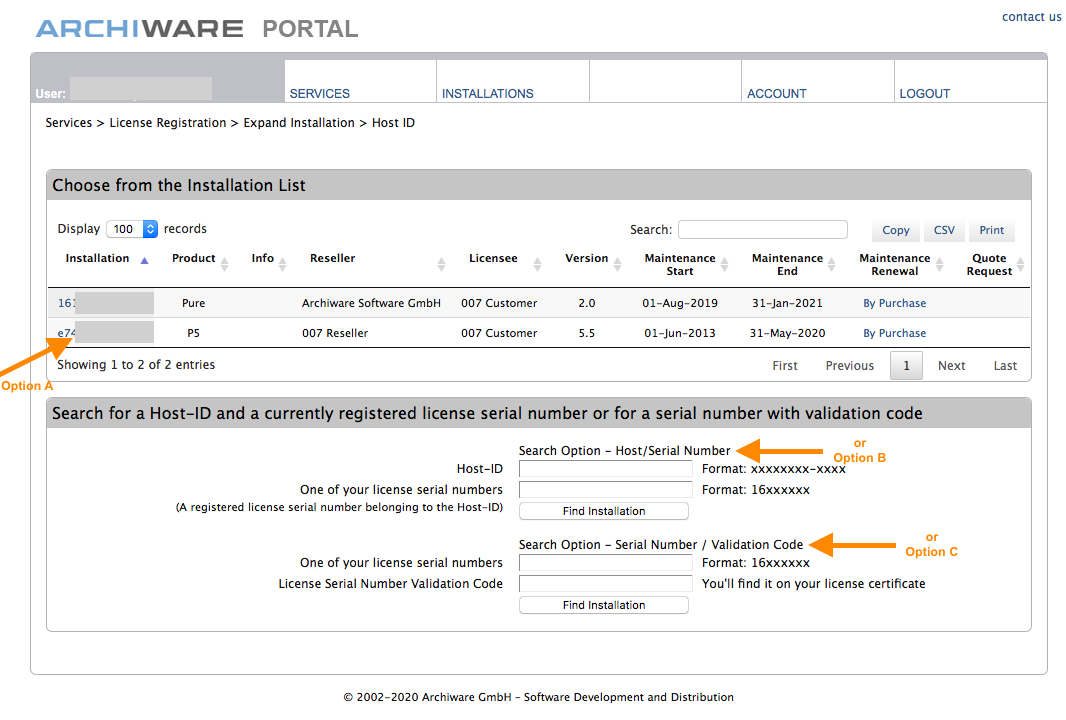Viewport: 1066px width, 720px height.
Task: Open installation link starting with e74
Action: (x=66, y=333)
